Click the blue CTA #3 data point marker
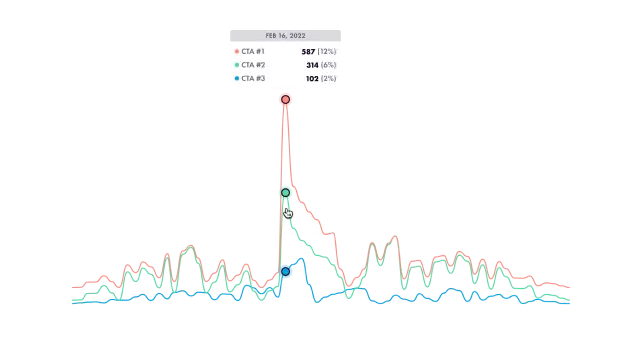 pyautogui.click(x=285, y=271)
